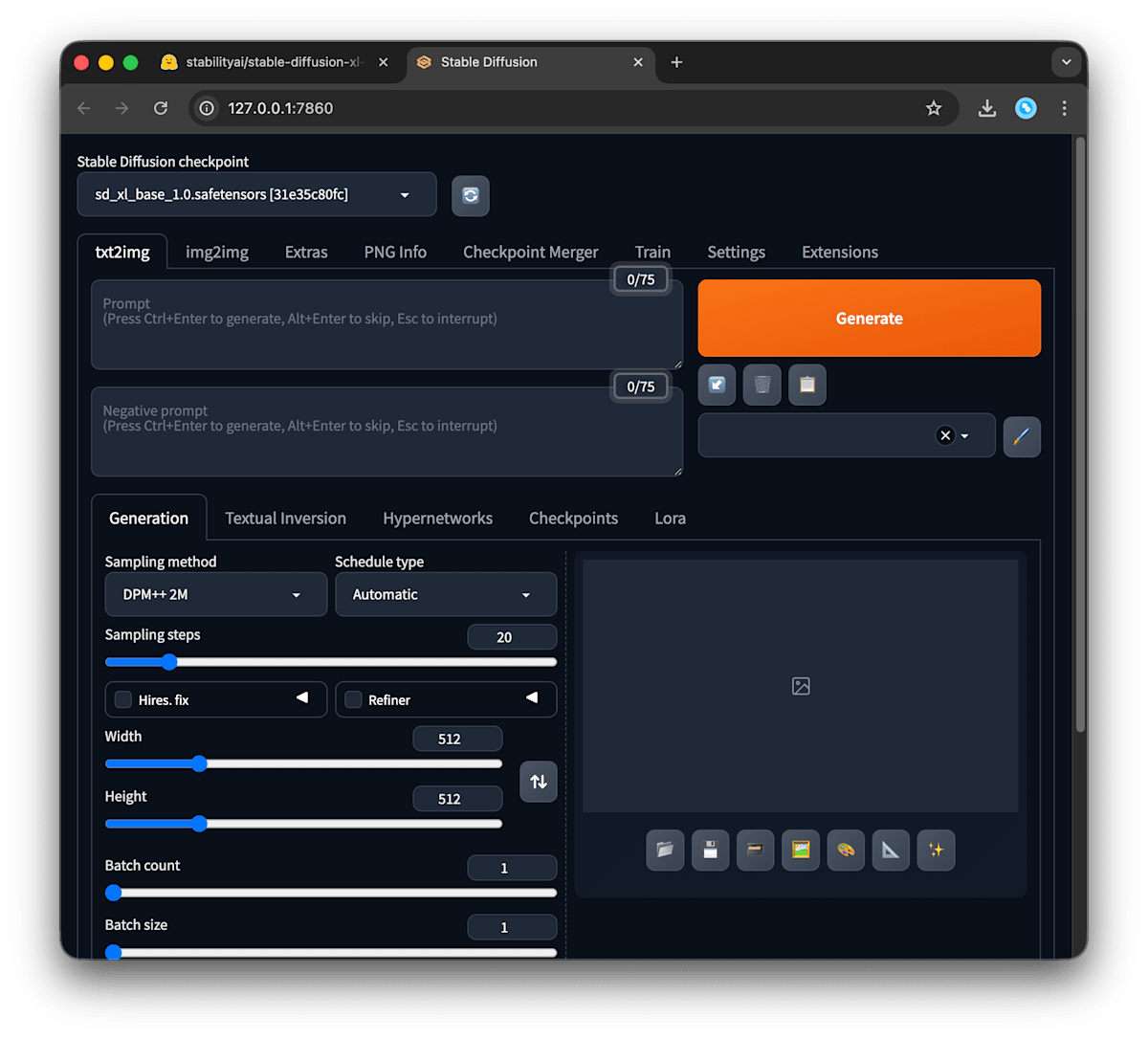Switch to the img2img tab
Viewport: 1148px width, 1039px height.
(217, 252)
